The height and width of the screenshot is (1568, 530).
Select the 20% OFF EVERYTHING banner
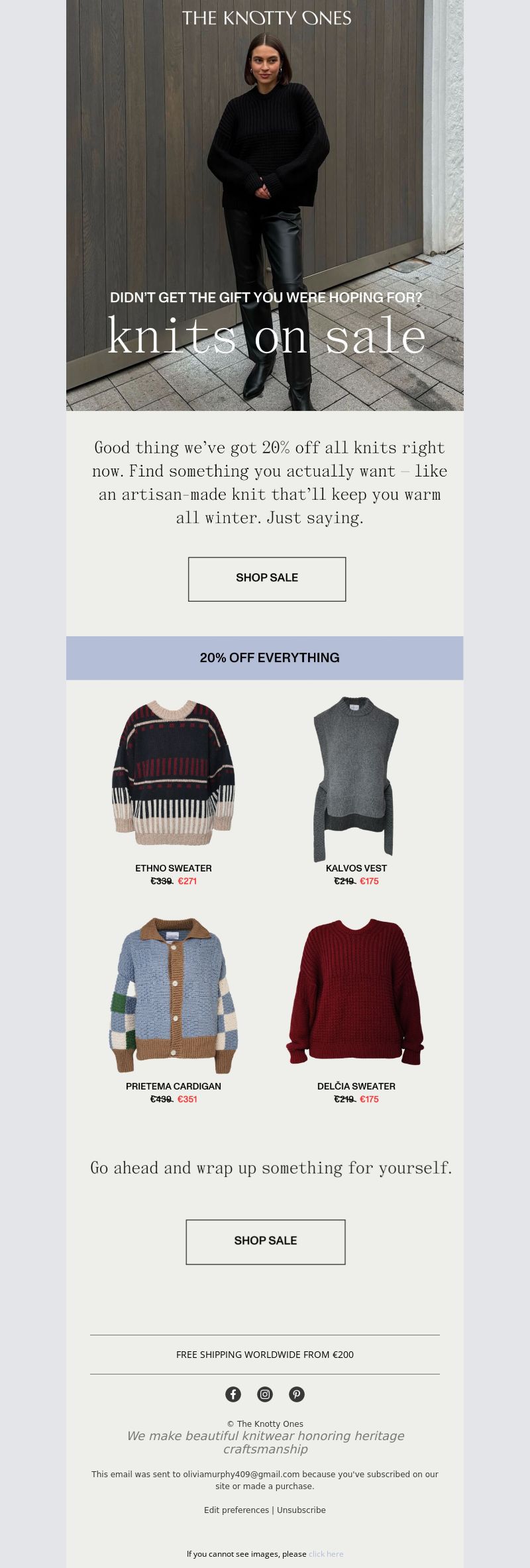[265, 658]
